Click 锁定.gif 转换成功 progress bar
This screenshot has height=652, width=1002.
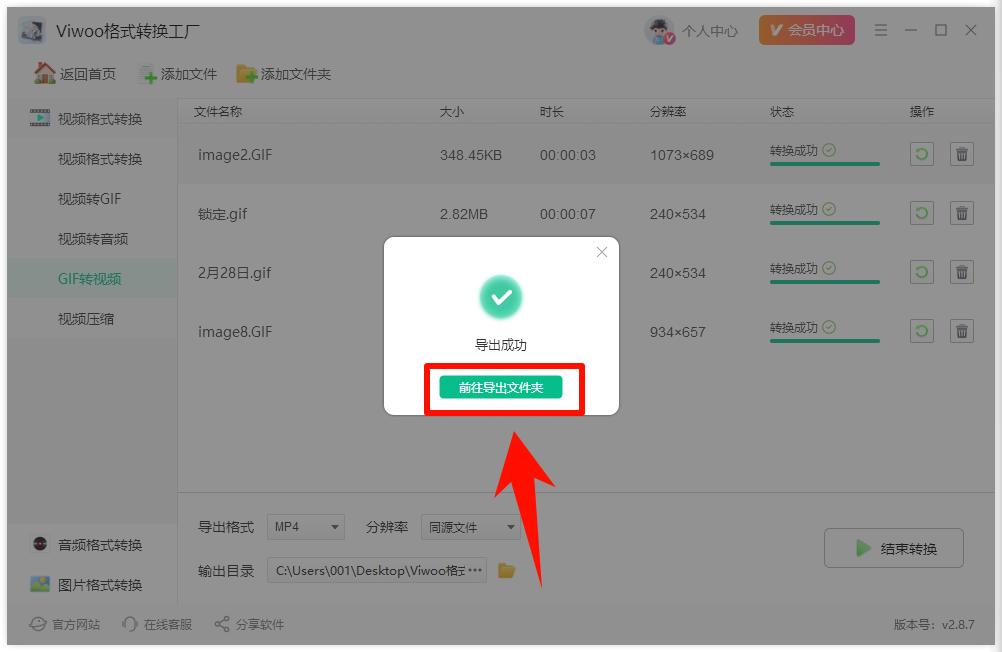point(824,223)
